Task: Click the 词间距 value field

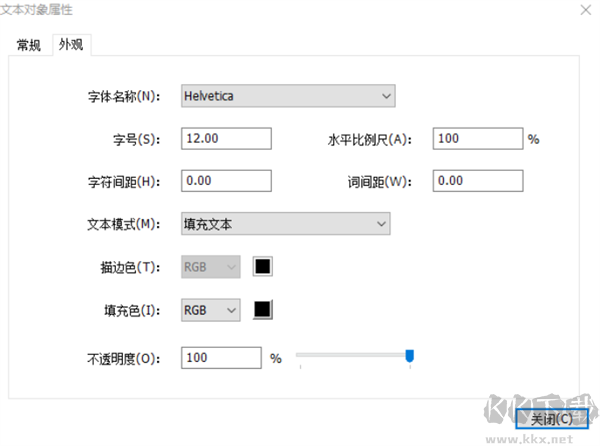Action: pos(478,181)
